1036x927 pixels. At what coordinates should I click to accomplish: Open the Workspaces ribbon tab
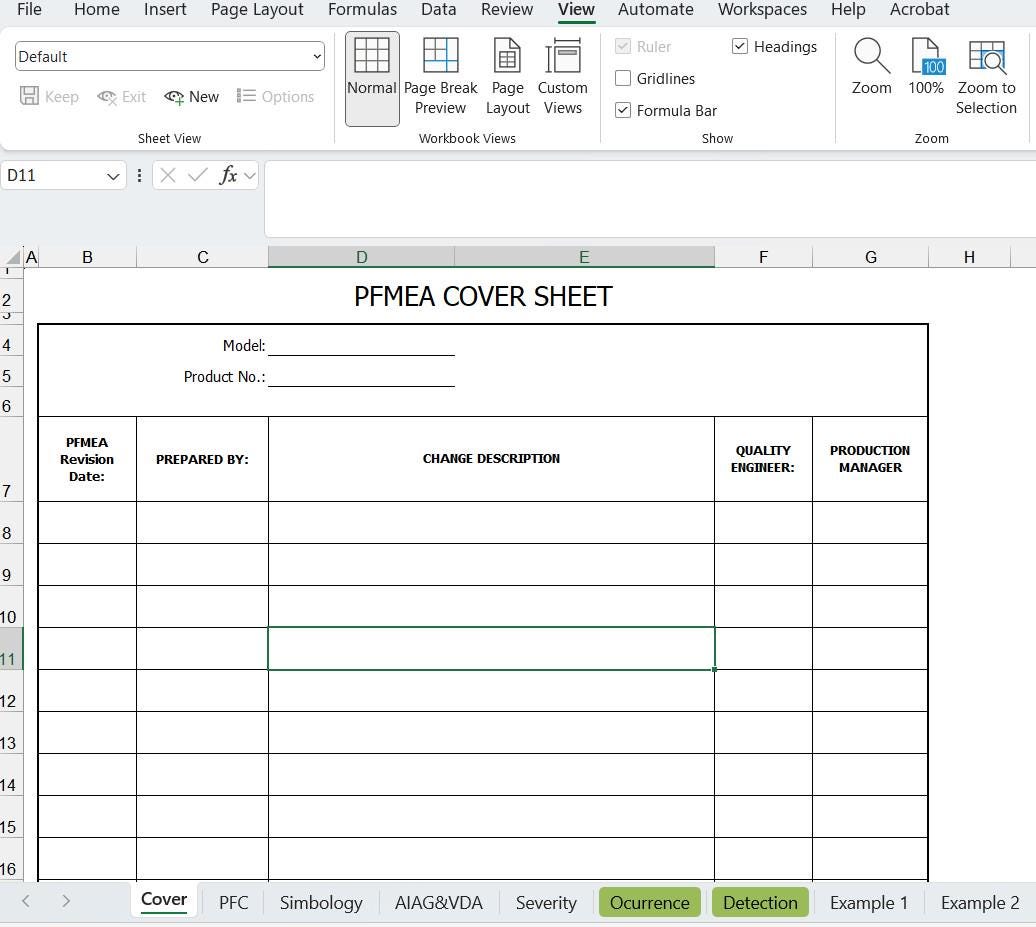point(762,10)
